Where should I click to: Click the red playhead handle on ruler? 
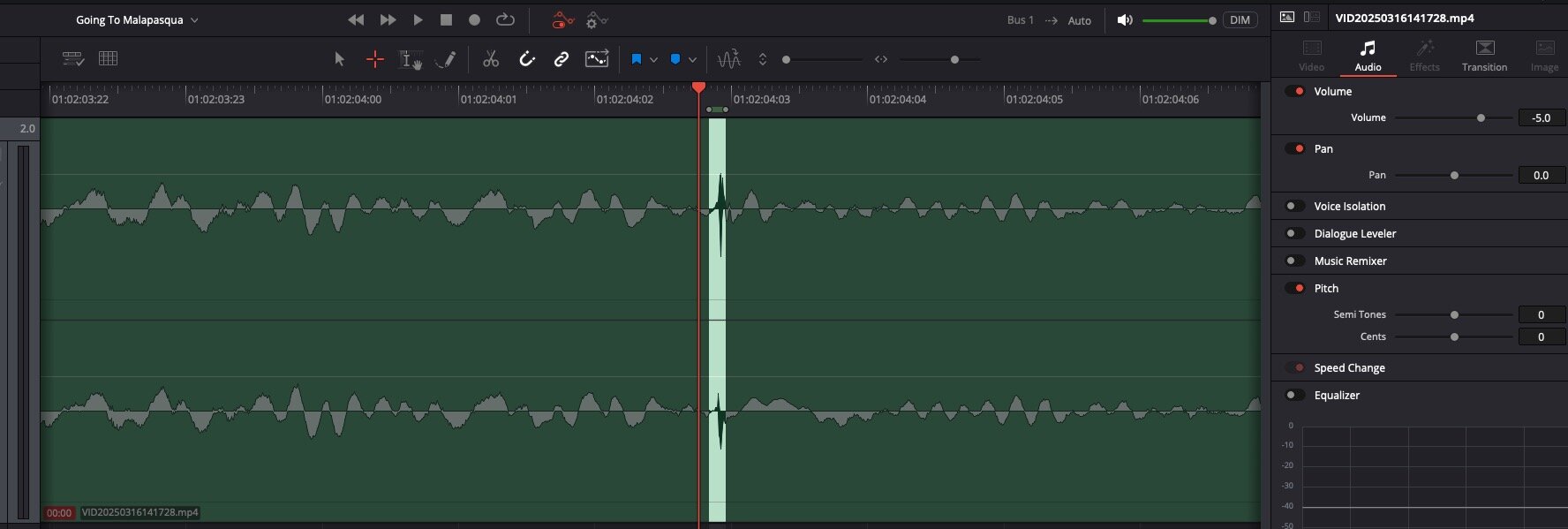pos(698,87)
